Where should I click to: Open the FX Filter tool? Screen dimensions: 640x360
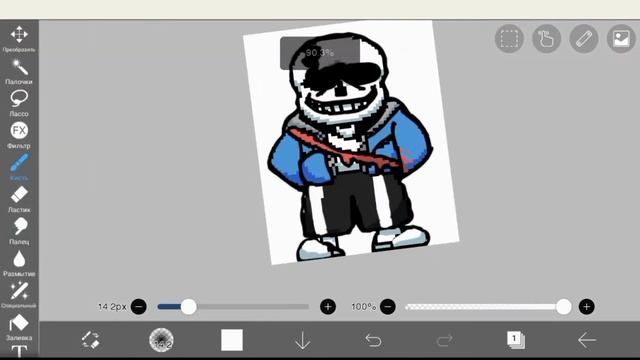(19, 135)
